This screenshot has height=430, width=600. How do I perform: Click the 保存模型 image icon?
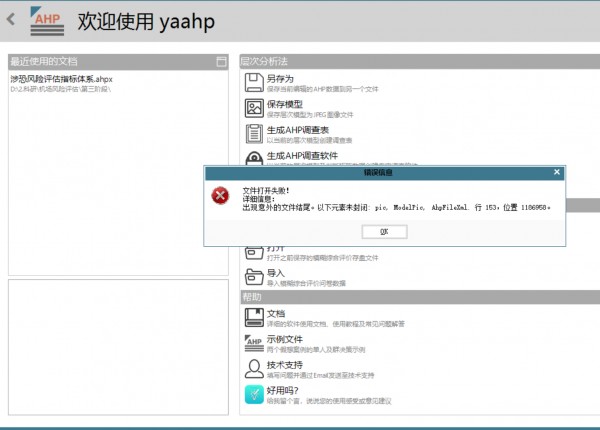tap(254, 108)
